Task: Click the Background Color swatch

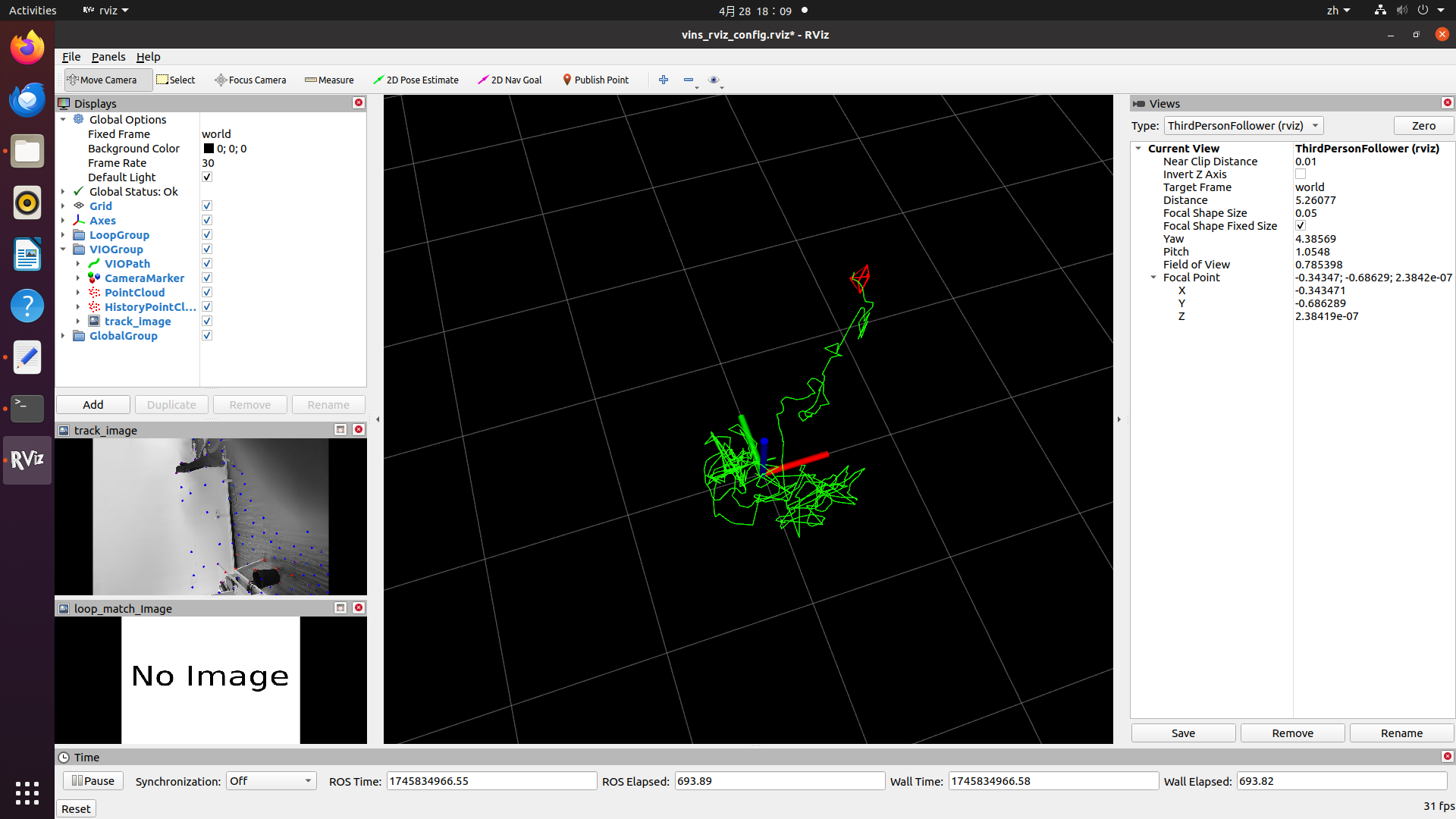Action: 209,149
